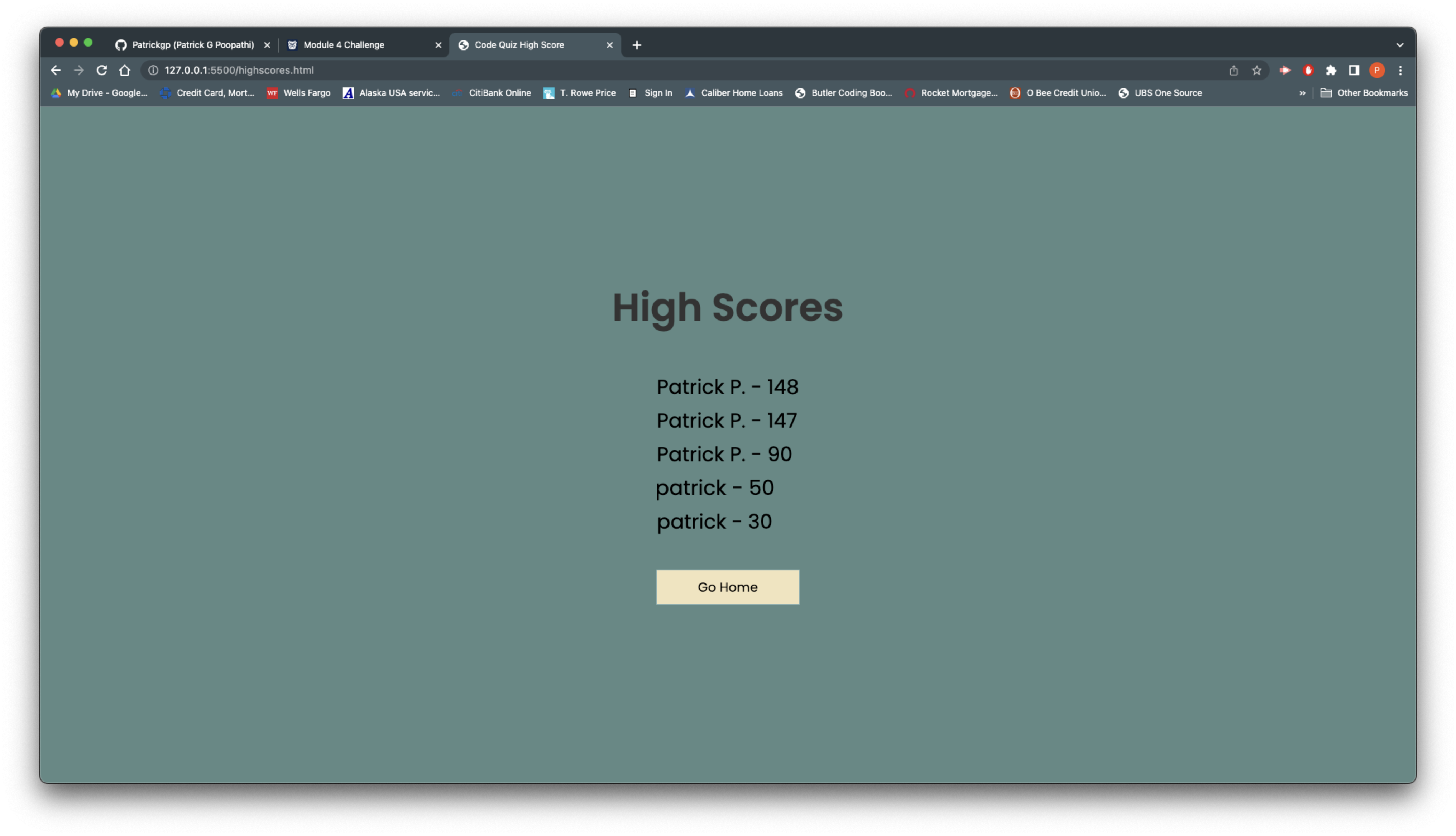1456x836 pixels.
Task: Close the Code Quiz High Score tab
Action: [x=610, y=45]
